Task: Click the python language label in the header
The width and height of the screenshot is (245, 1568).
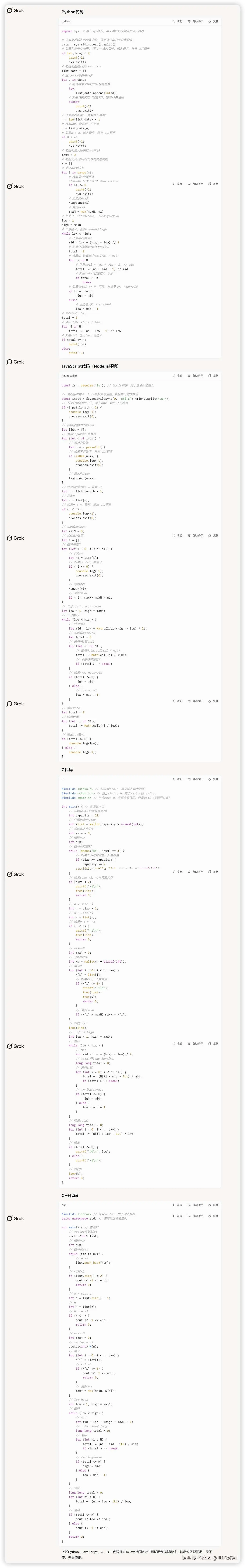Action: point(66,21)
